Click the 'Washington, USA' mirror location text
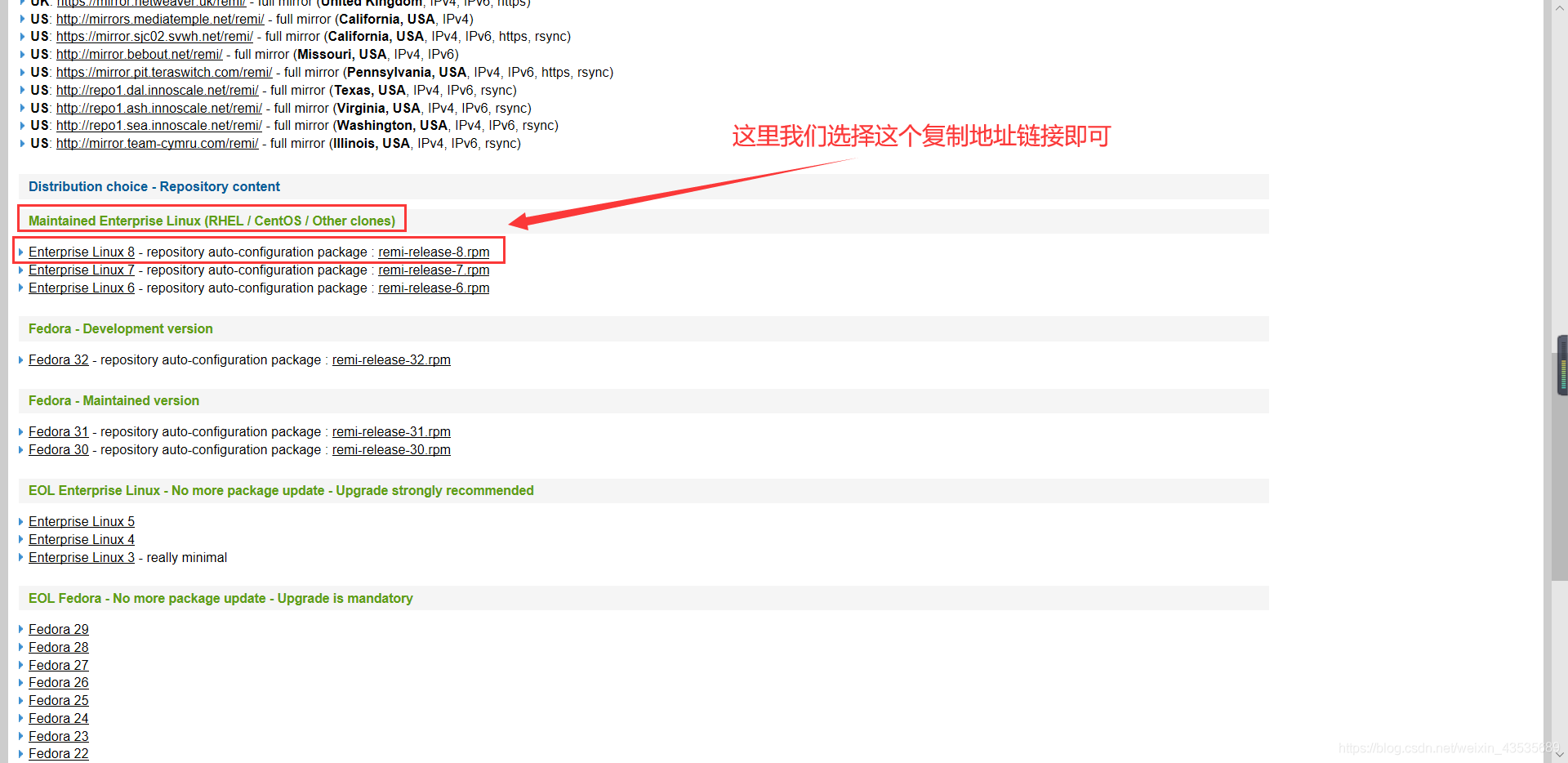The height and width of the screenshot is (763, 1568). [392, 126]
